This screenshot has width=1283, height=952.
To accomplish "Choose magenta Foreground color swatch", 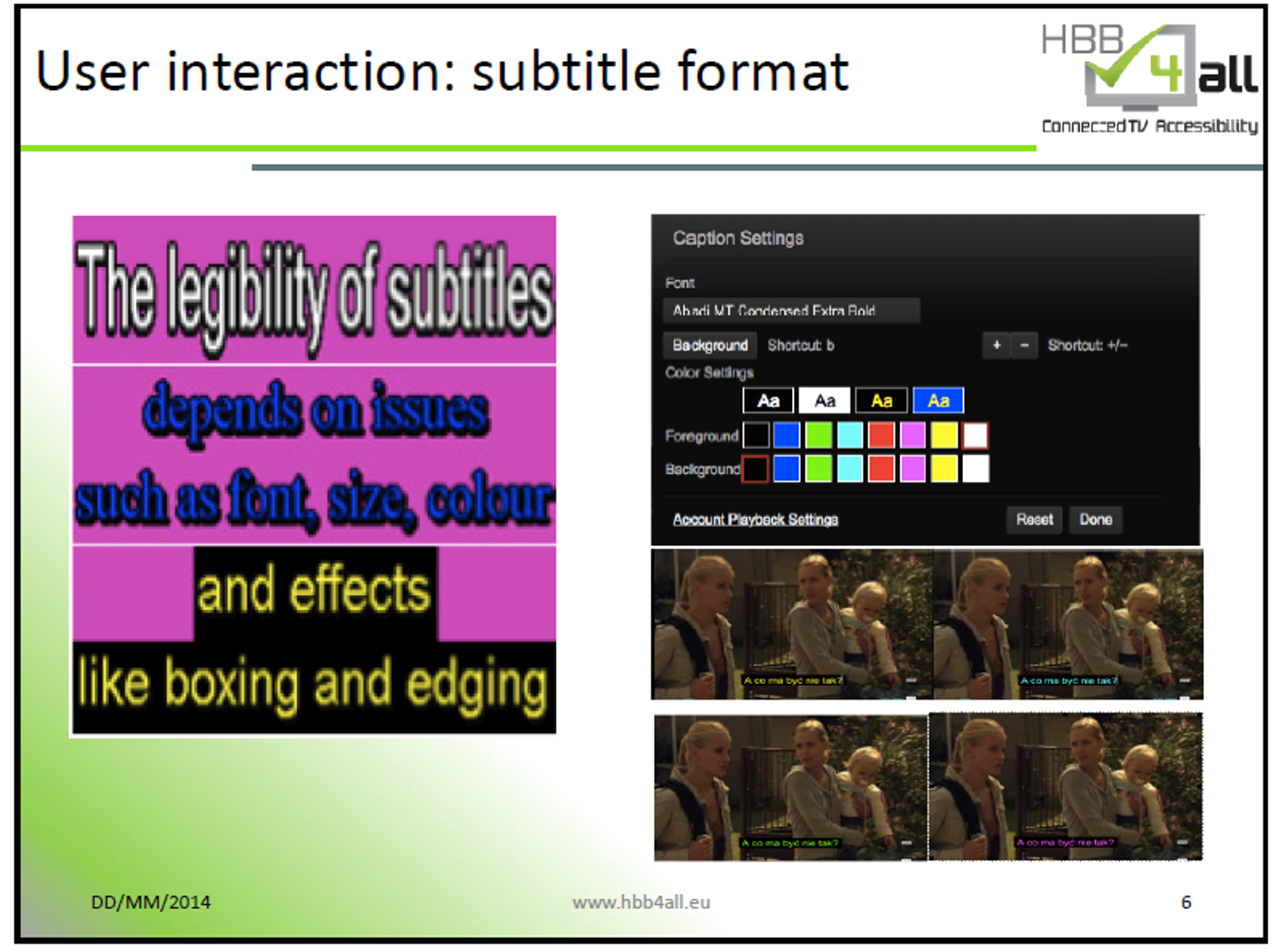I will [913, 435].
